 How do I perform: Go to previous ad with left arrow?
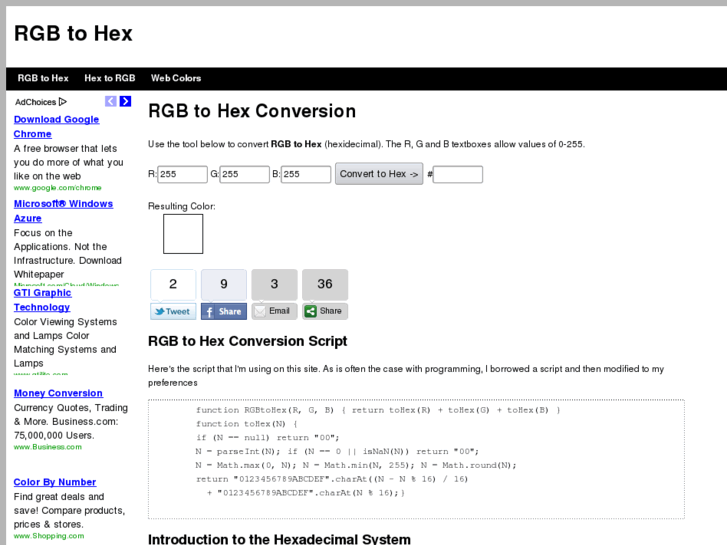pos(111,101)
